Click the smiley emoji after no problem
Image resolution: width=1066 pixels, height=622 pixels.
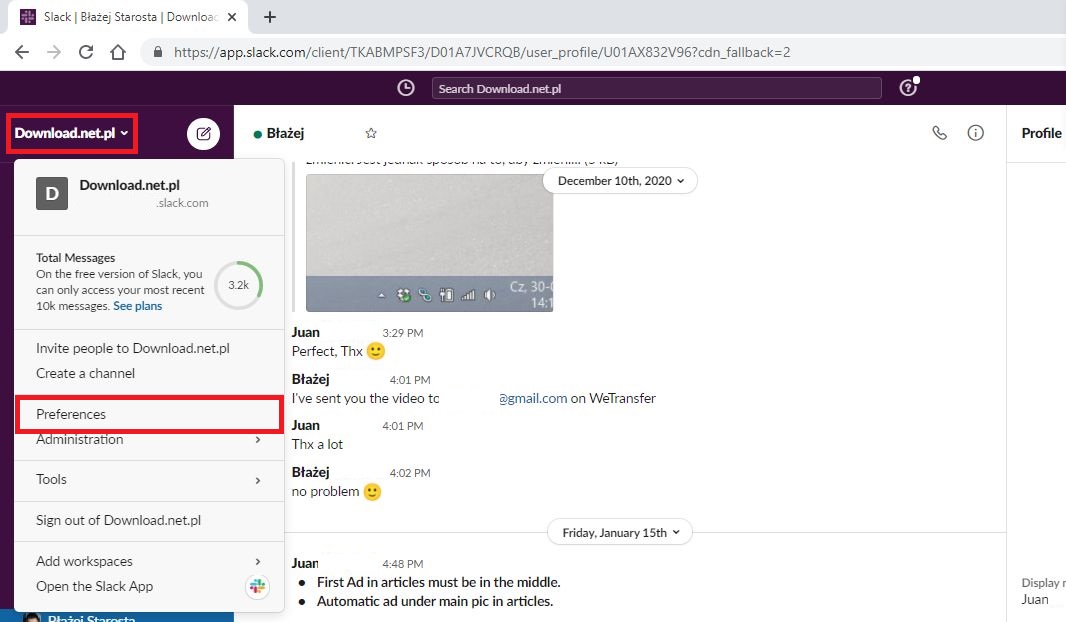(x=372, y=491)
